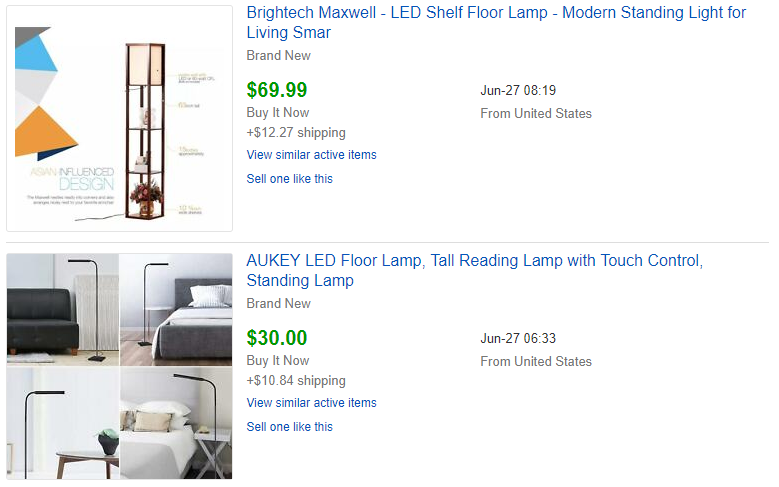This screenshot has height=487, width=779.
Task: Click From United States on Brightech listing
Action: (536, 114)
